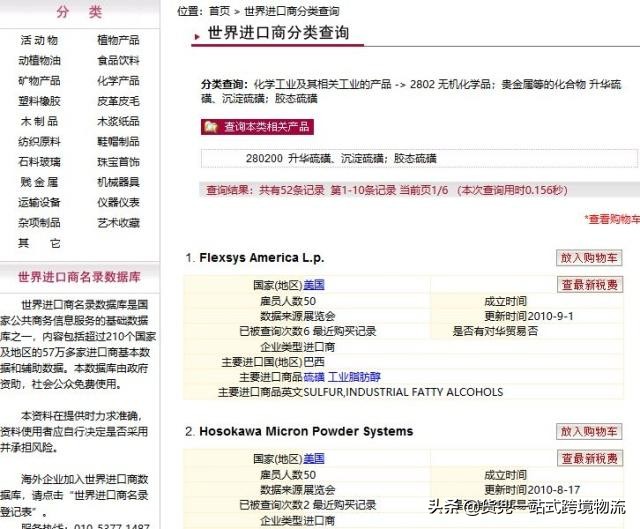Check latest tariff for Hosokawa Micron

[590, 458]
